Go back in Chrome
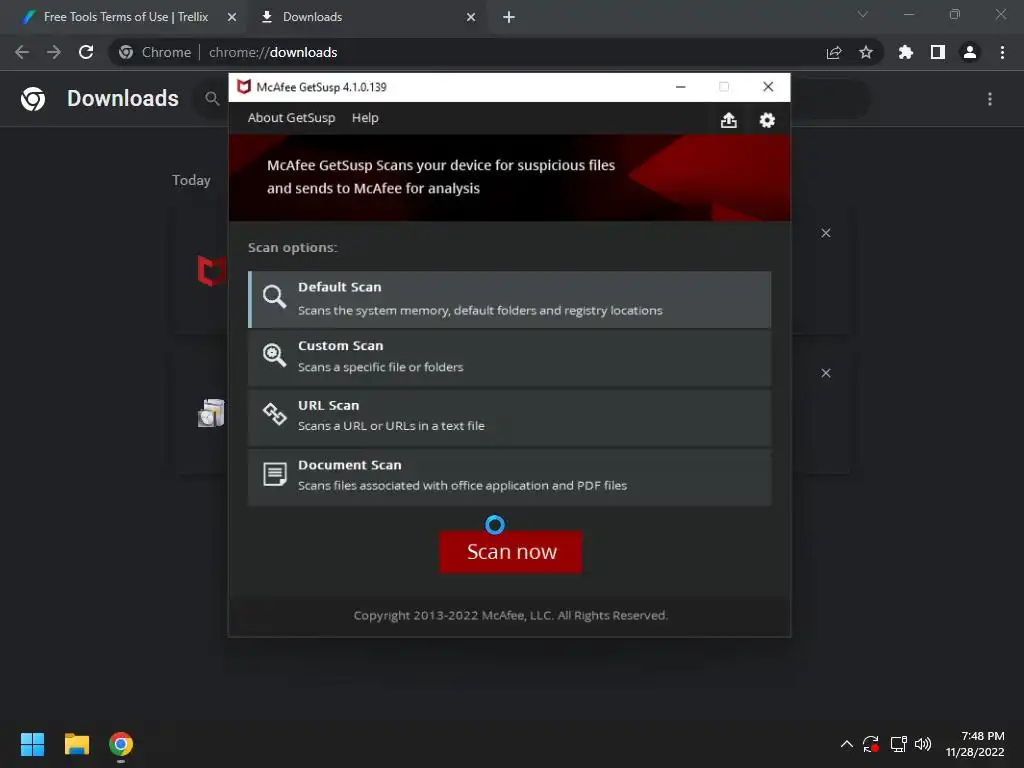 pyautogui.click(x=22, y=52)
